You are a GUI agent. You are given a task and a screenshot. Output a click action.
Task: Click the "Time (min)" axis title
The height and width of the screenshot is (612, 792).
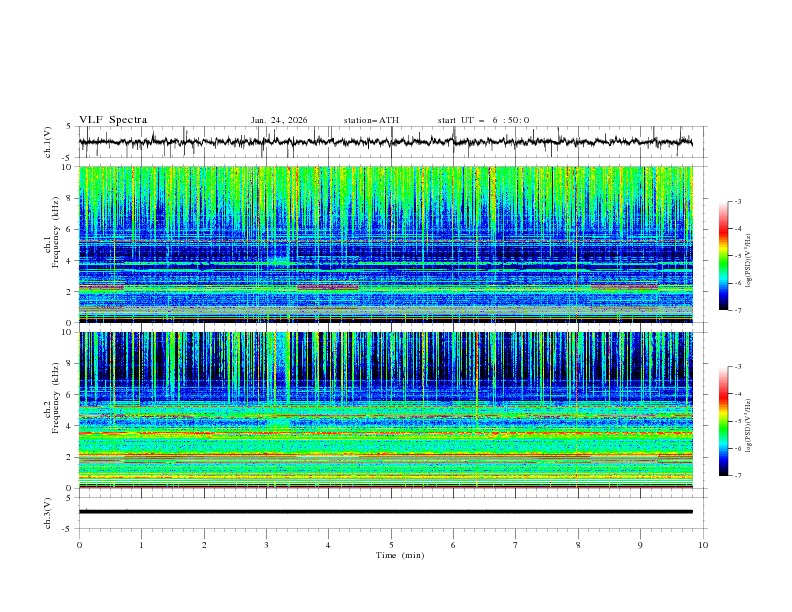tap(400, 555)
